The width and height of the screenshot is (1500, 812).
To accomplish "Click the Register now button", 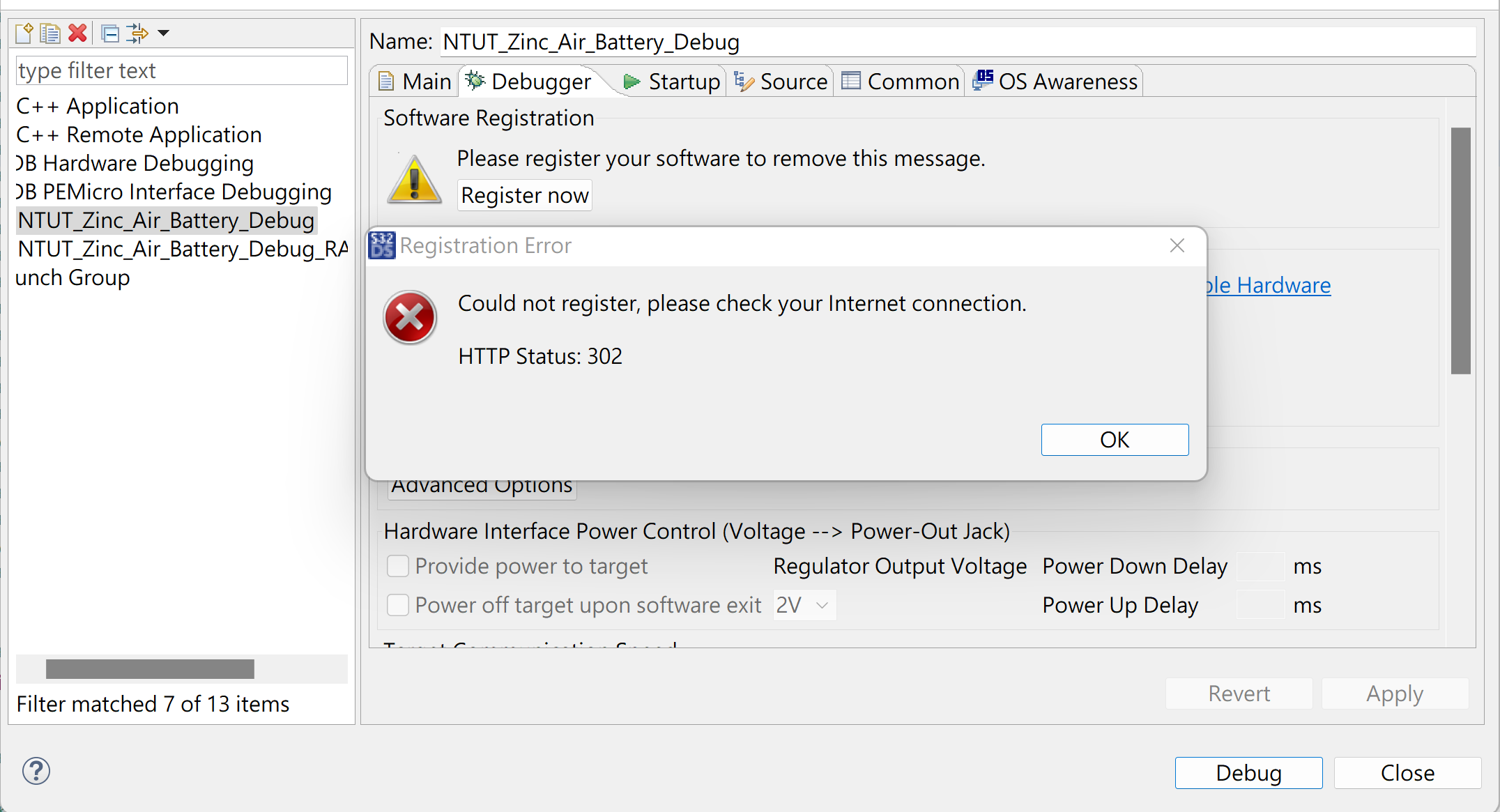I will click(525, 195).
